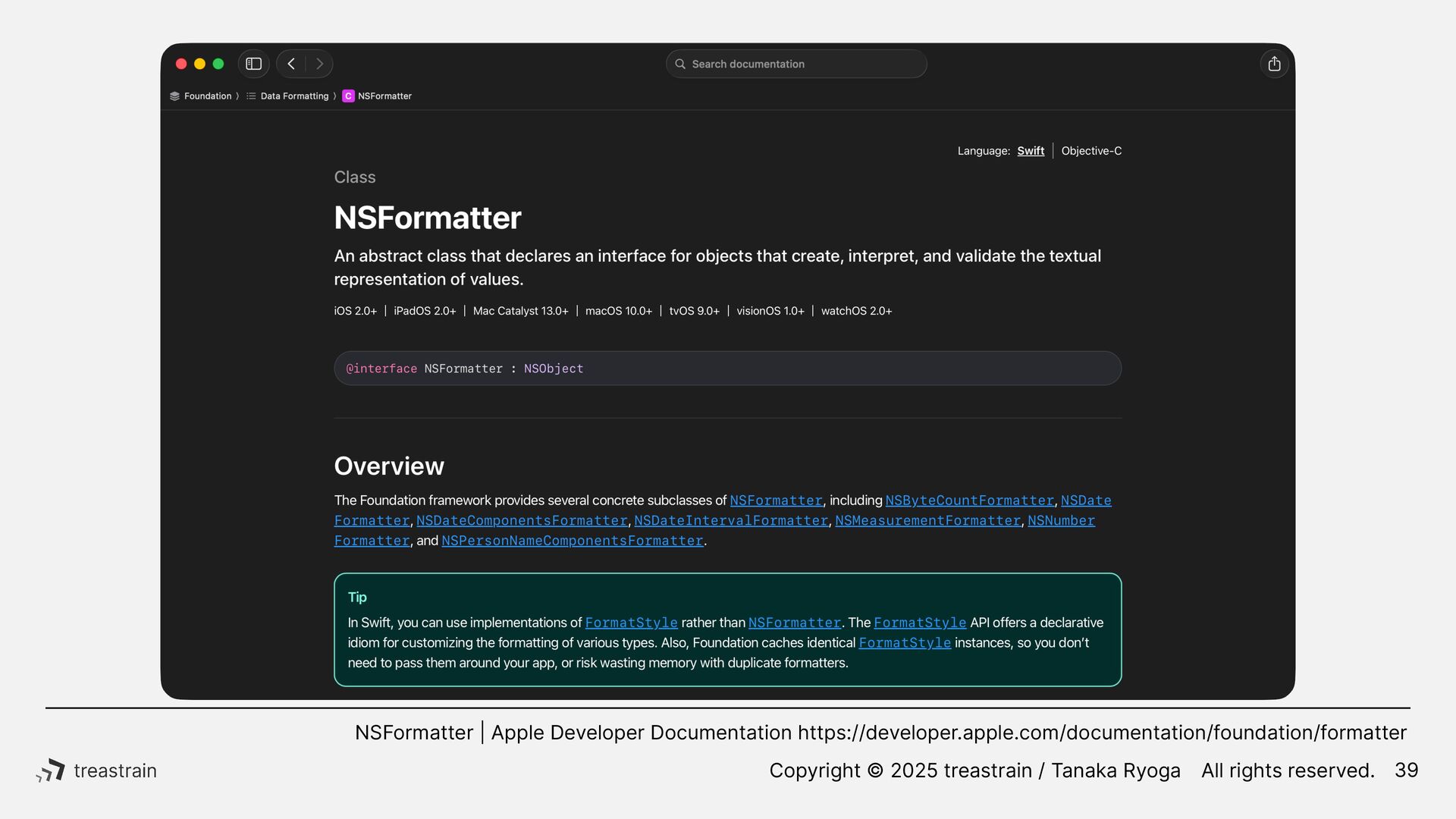The height and width of the screenshot is (819, 1456).
Task: Click the 'visionOS 1.0+' availability entry
Action: [770, 311]
